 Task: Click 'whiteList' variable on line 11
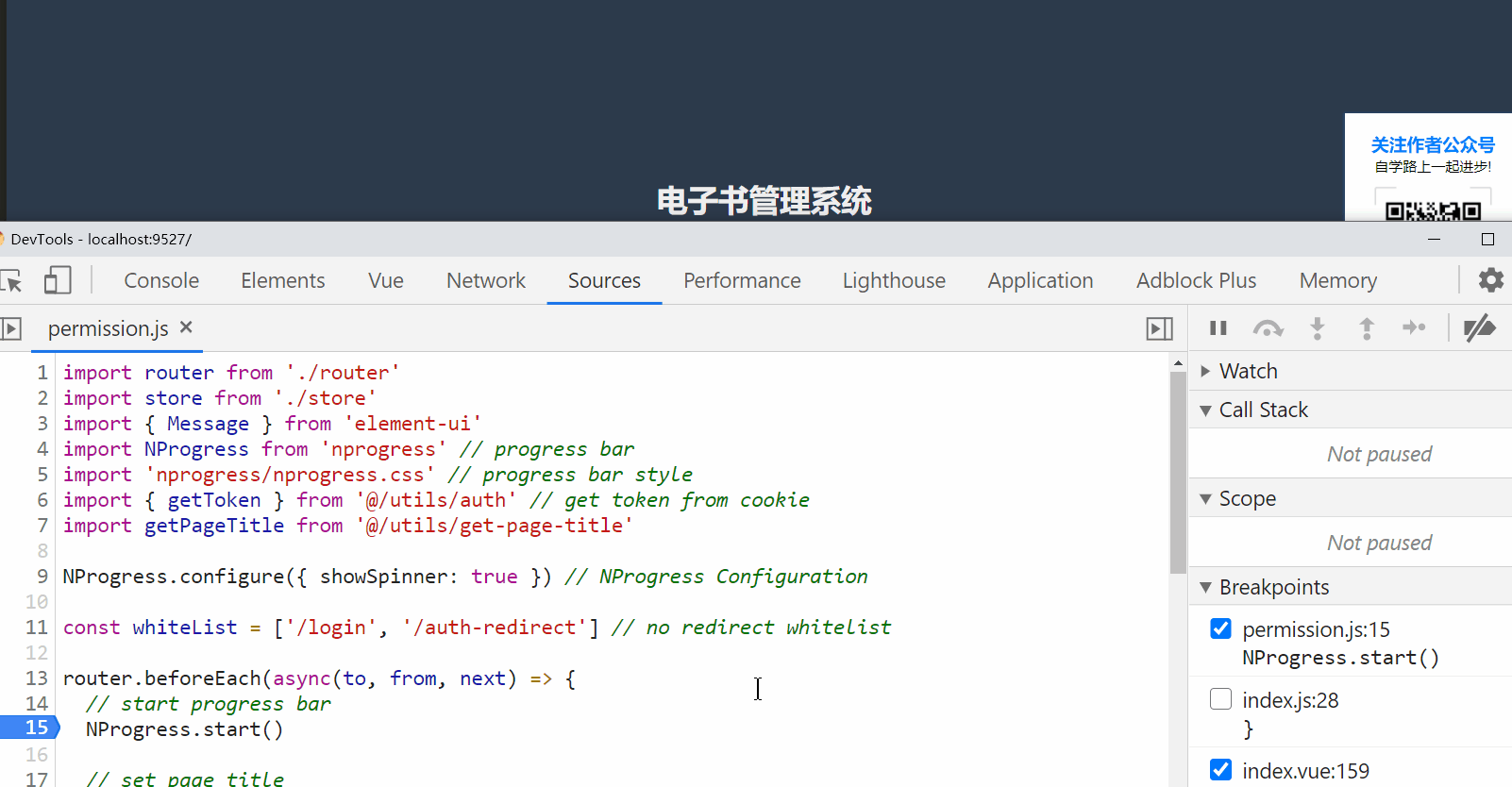pos(185,628)
